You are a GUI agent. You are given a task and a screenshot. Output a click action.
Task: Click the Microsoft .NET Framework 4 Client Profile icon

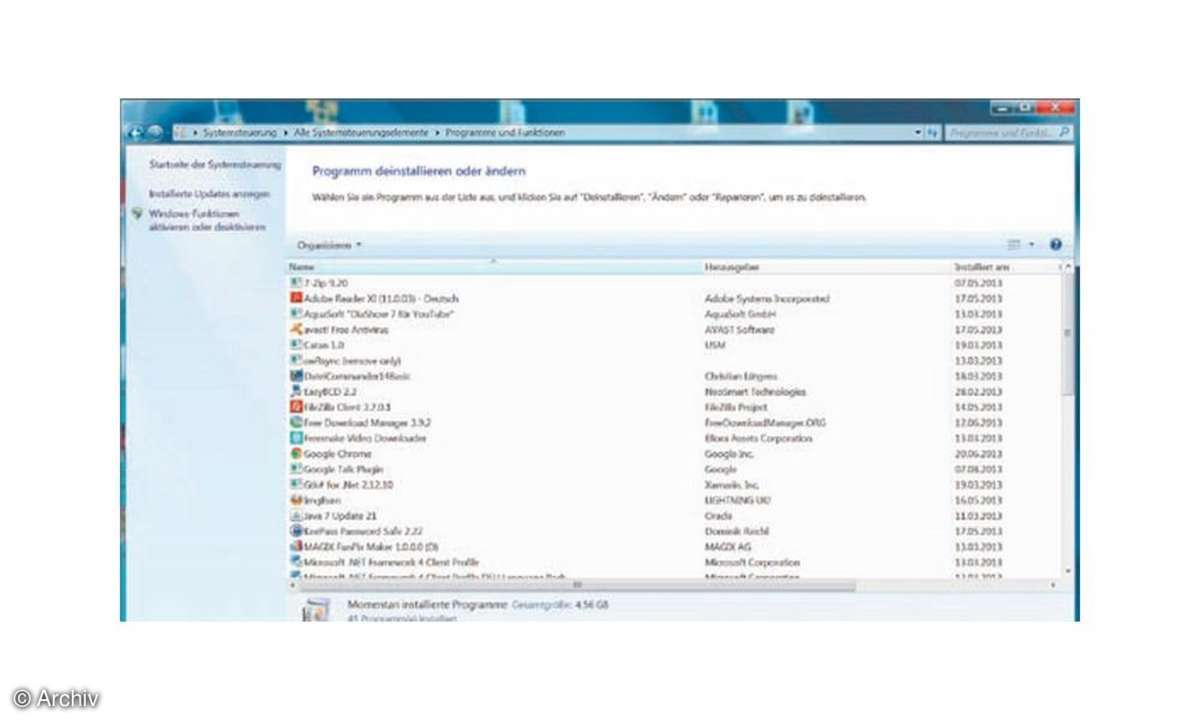[x=295, y=562]
